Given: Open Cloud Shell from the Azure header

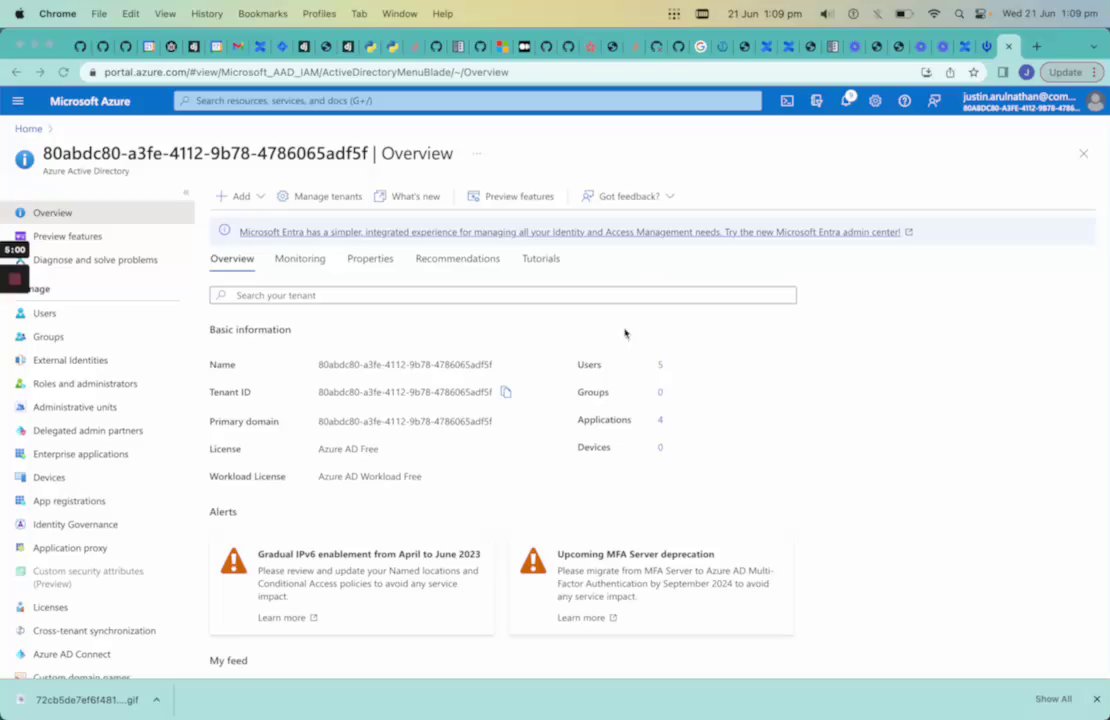Looking at the screenshot, I should pos(786,101).
